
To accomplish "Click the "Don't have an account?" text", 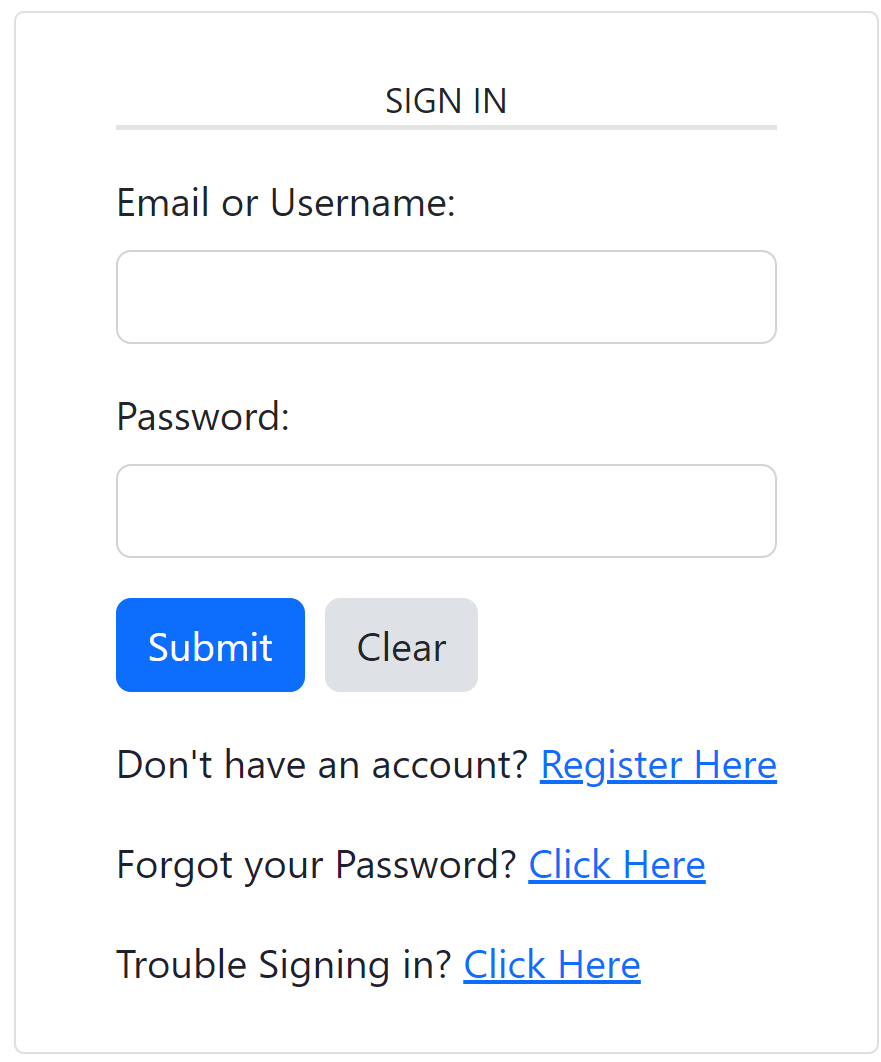I will coord(322,765).
